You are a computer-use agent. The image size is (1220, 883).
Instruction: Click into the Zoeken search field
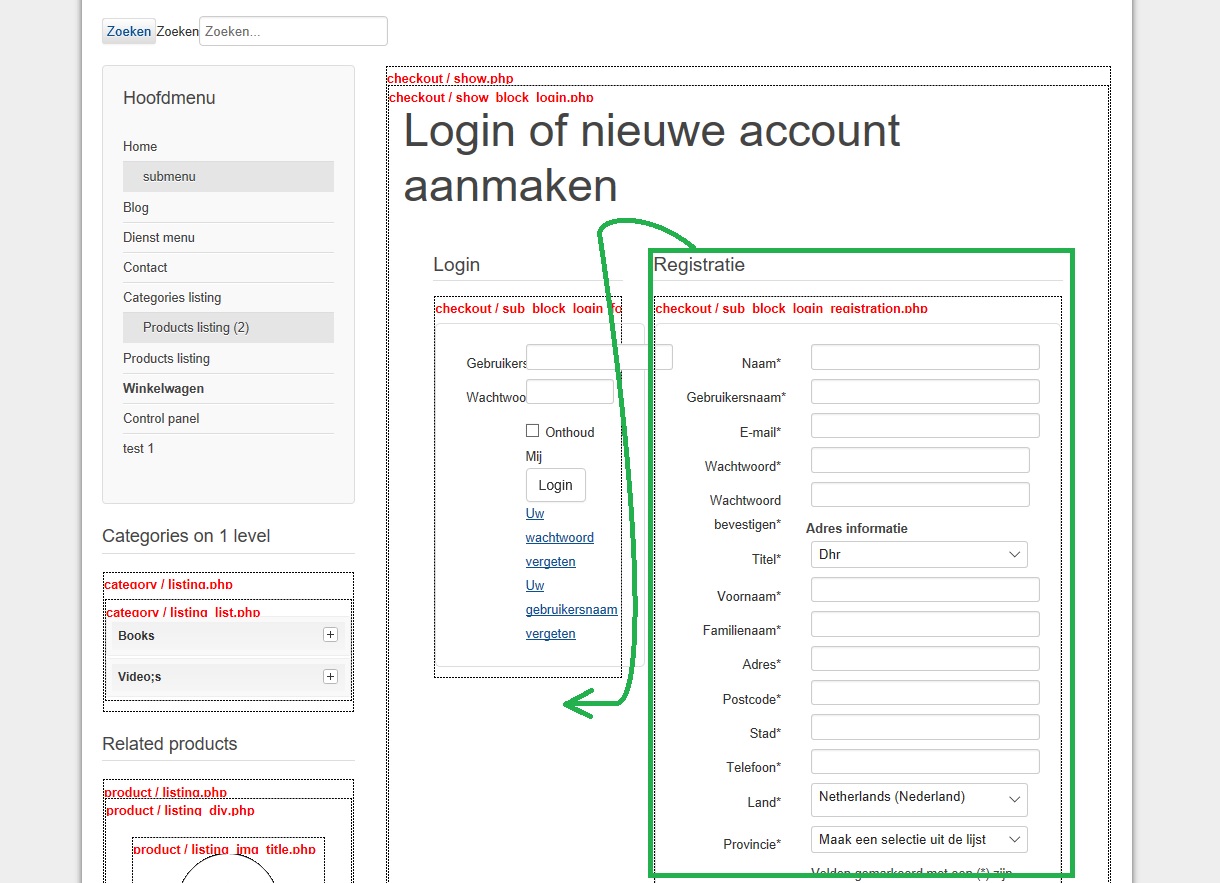[x=293, y=31]
